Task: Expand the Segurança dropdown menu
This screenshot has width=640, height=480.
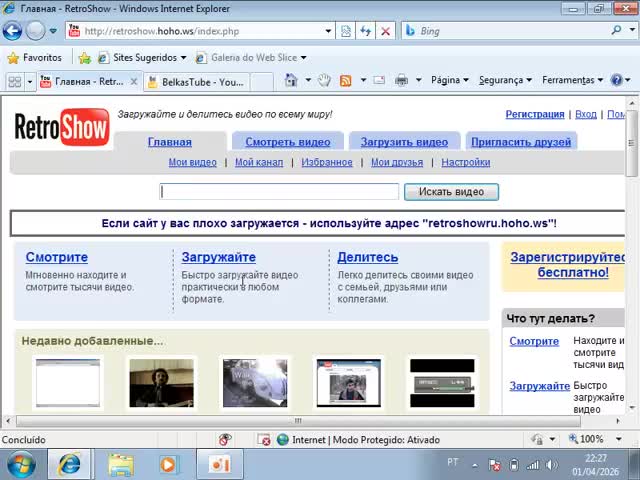Action: 505,80
